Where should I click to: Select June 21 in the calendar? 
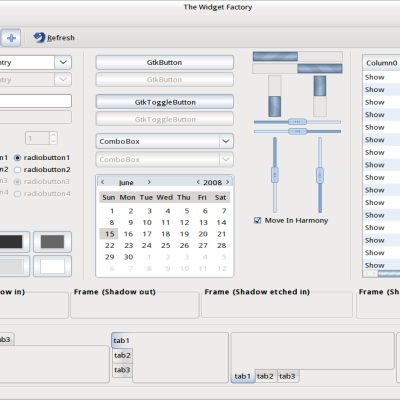(221, 234)
